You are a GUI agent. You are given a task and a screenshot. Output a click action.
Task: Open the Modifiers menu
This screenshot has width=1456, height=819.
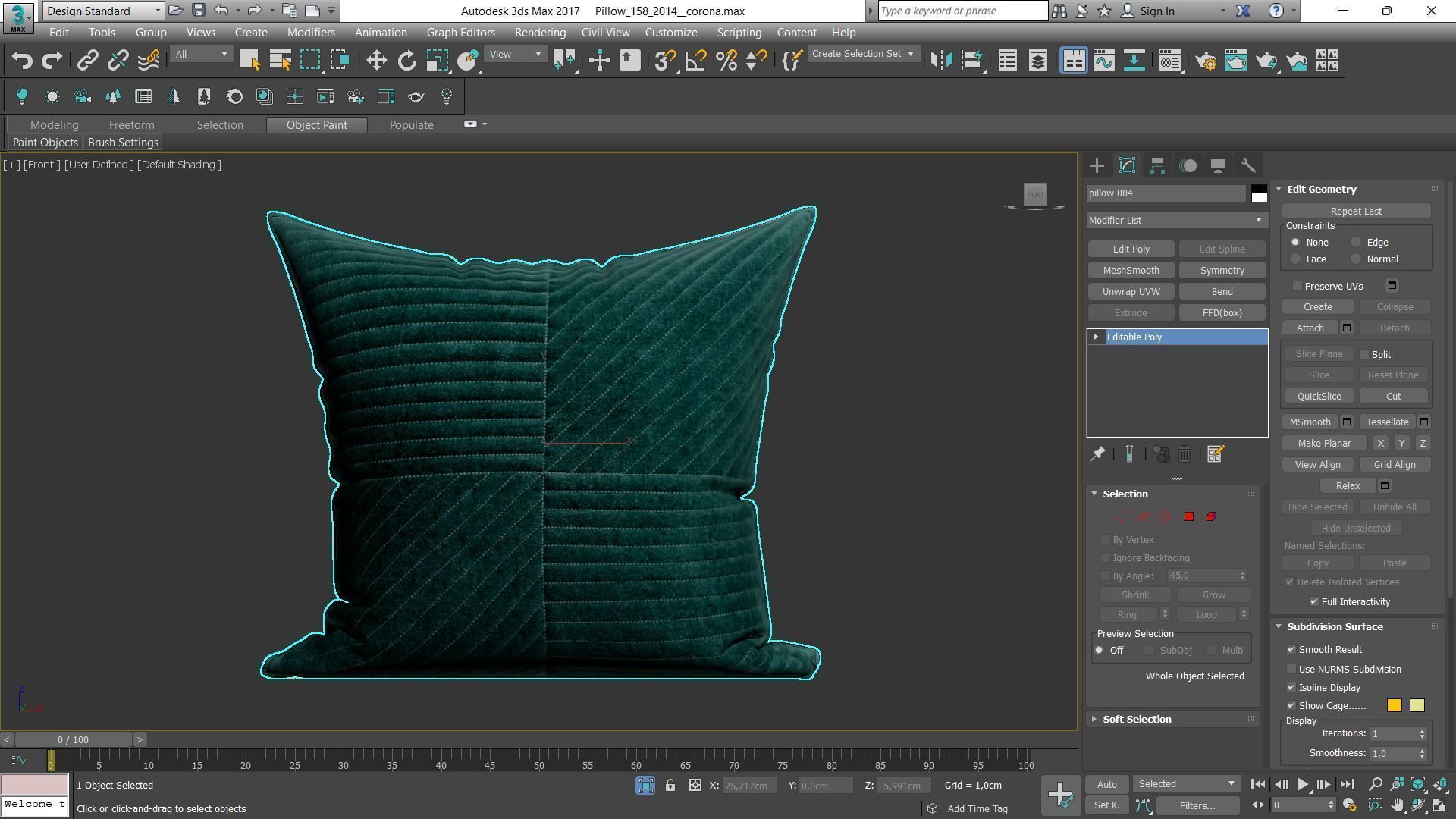click(x=311, y=33)
